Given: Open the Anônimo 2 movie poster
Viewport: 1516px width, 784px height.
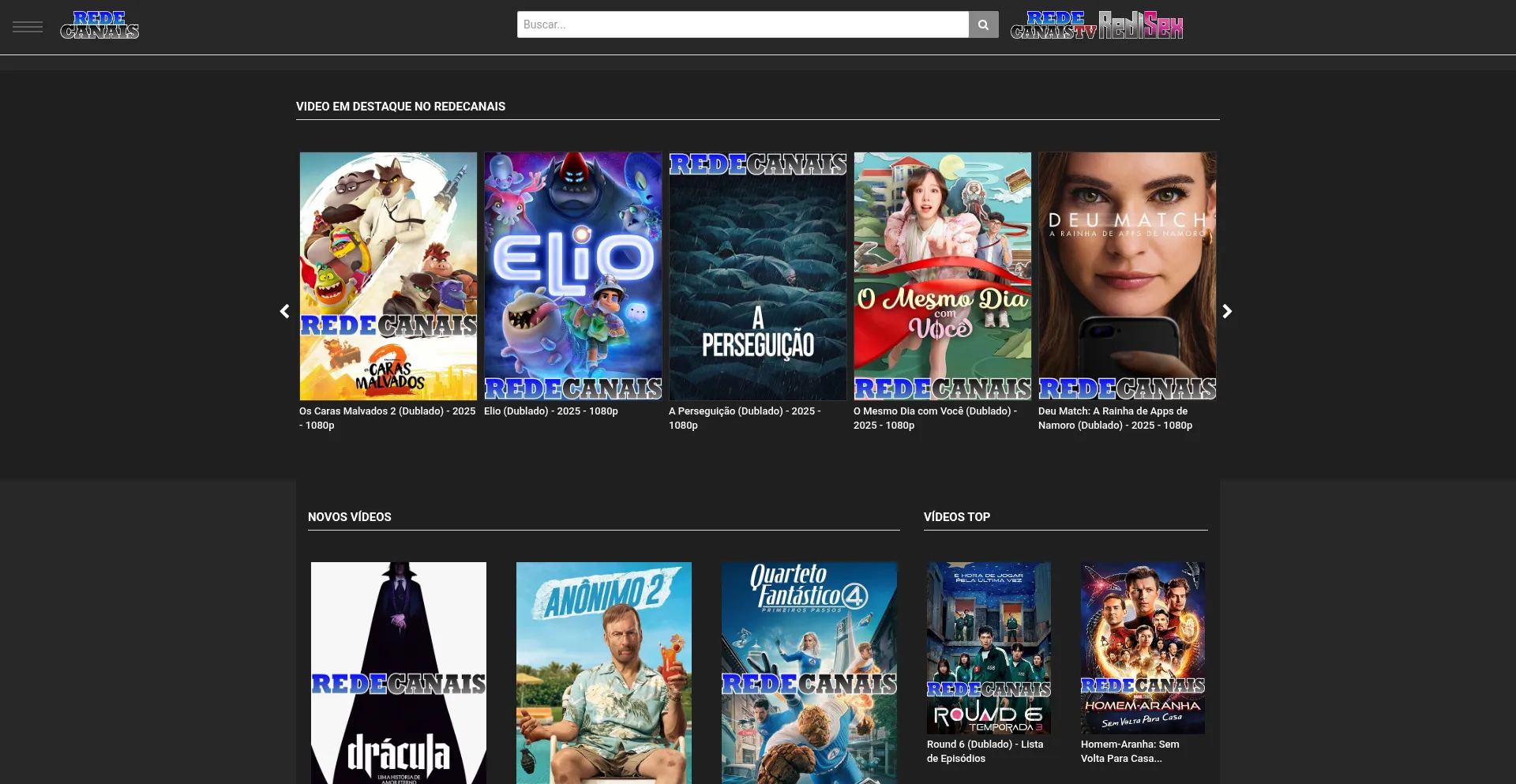Looking at the screenshot, I should [x=604, y=673].
